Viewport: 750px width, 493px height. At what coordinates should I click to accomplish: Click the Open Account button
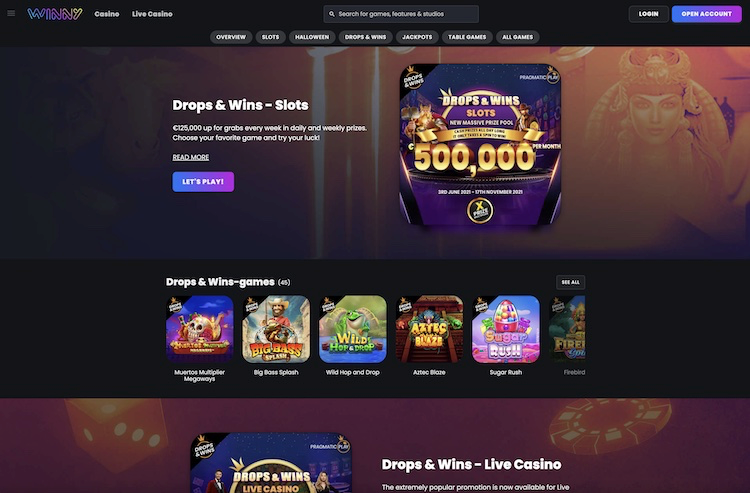tap(706, 14)
